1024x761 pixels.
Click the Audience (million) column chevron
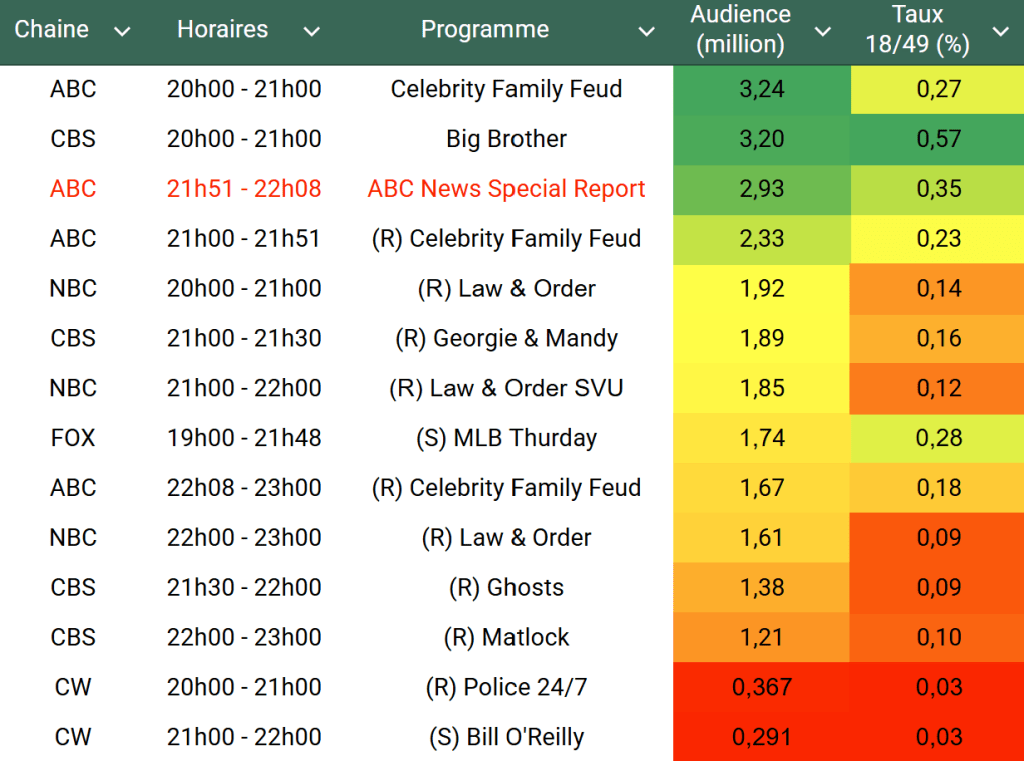pos(823,32)
